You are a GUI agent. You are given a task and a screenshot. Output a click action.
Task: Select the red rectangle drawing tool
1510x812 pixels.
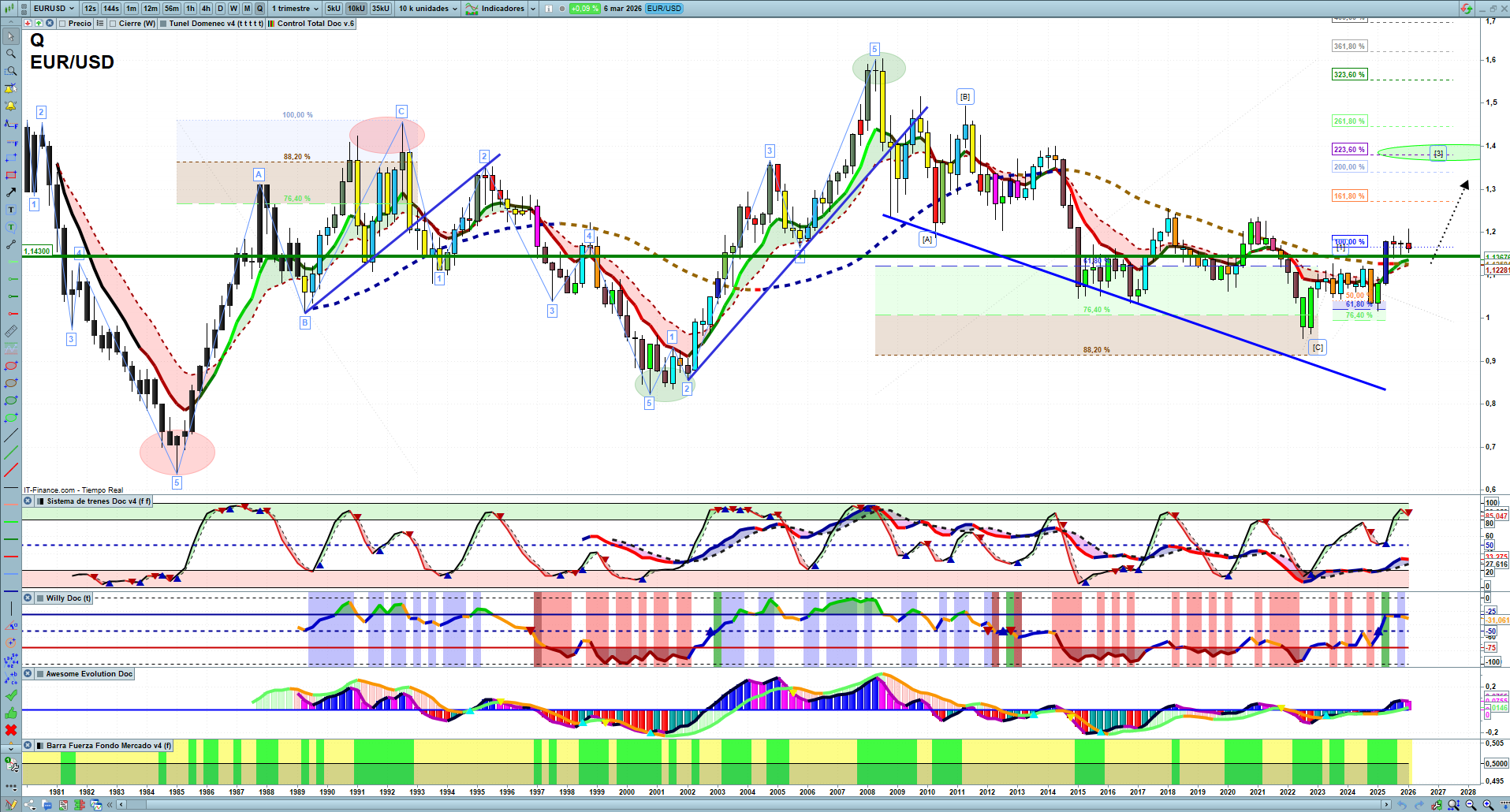(x=11, y=175)
